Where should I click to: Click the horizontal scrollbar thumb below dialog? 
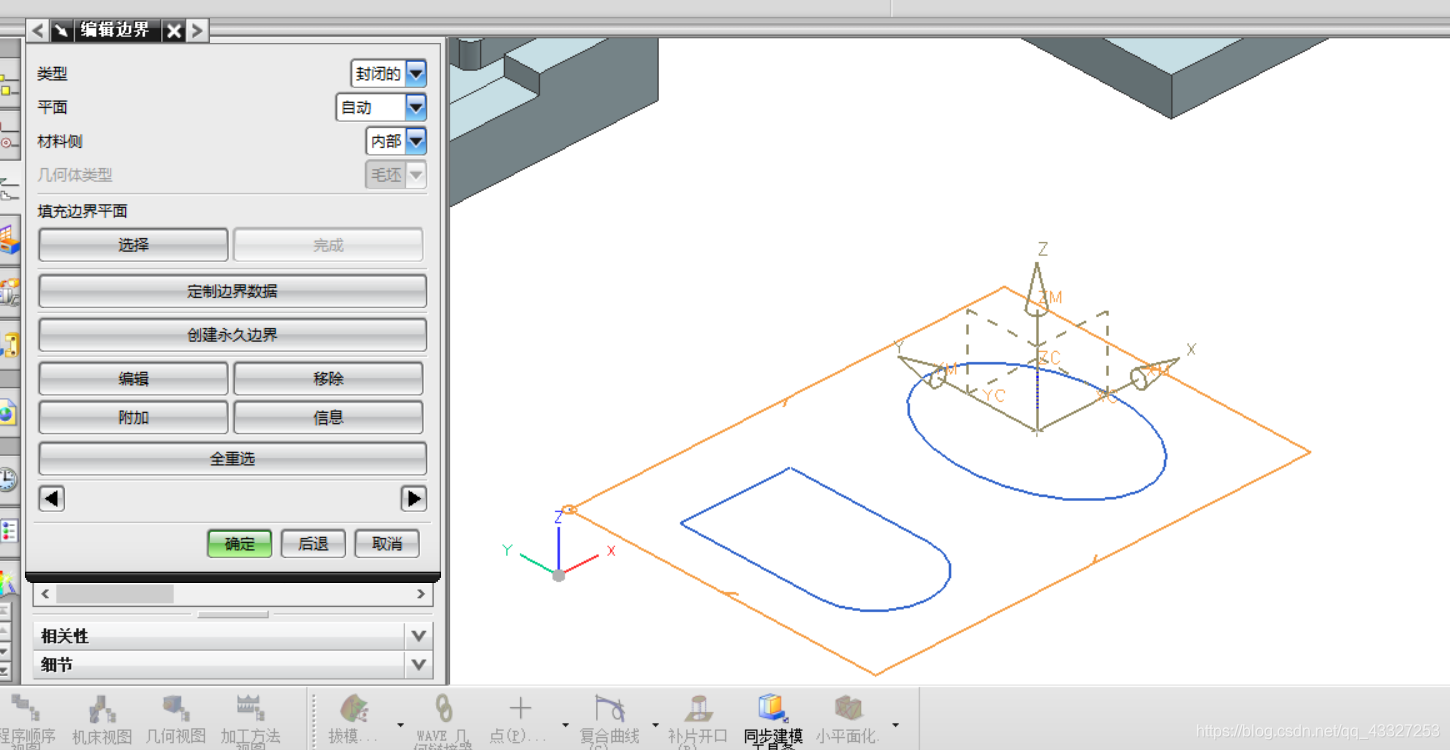[x=114, y=594]
